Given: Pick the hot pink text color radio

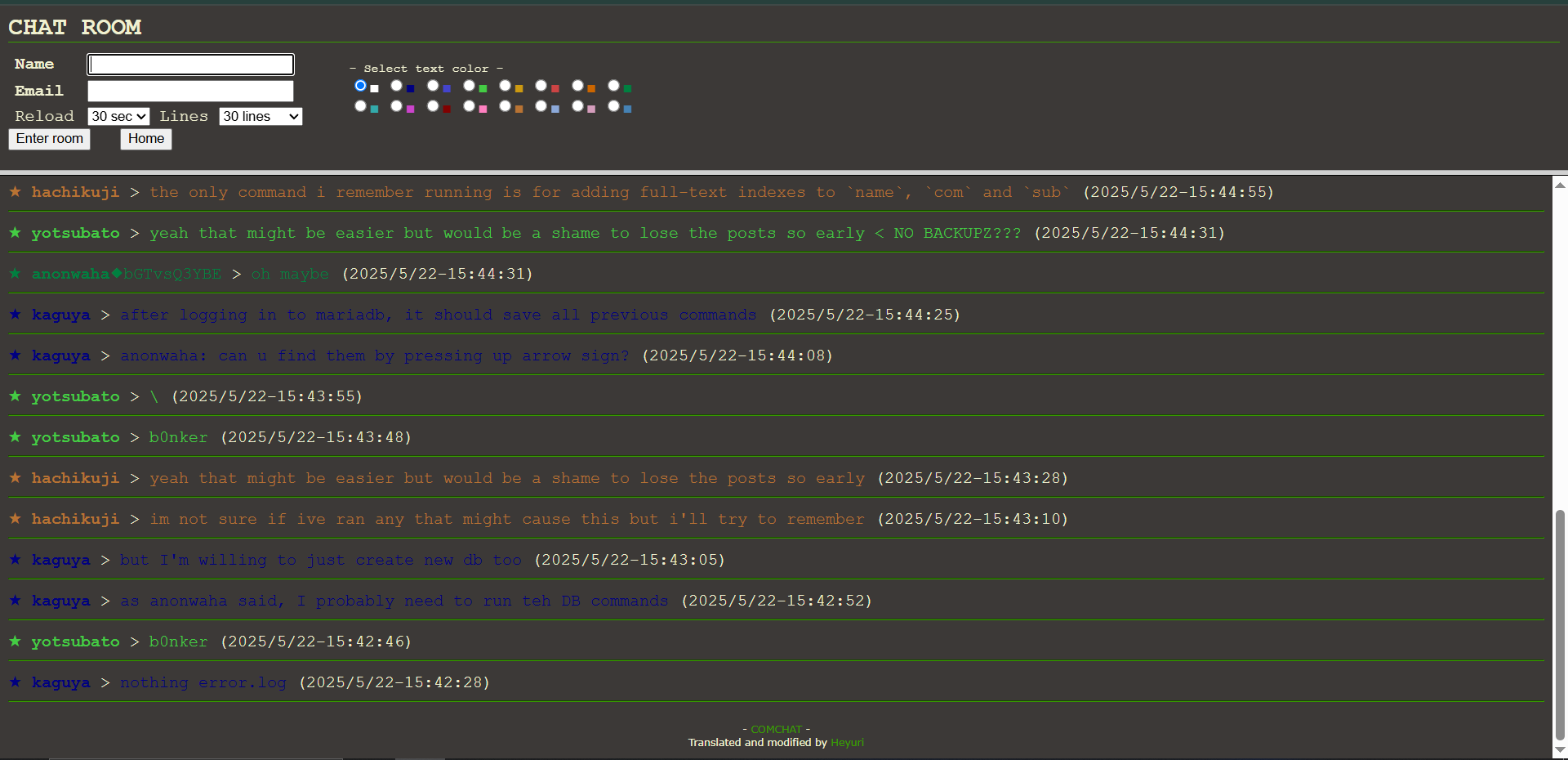Looking at the screenshot, I should pos(470,106).
